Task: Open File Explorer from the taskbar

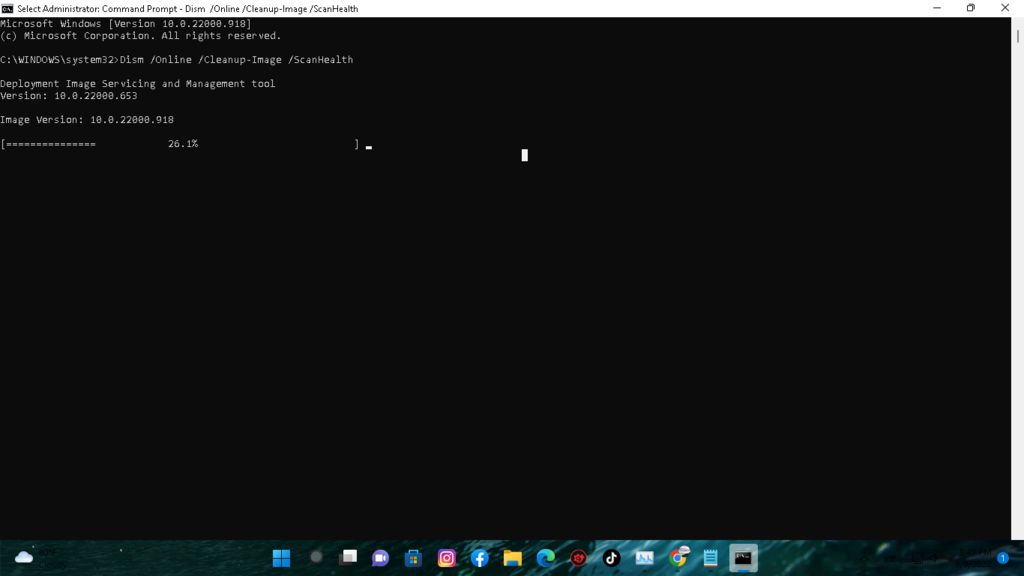Action: point(513,558)
